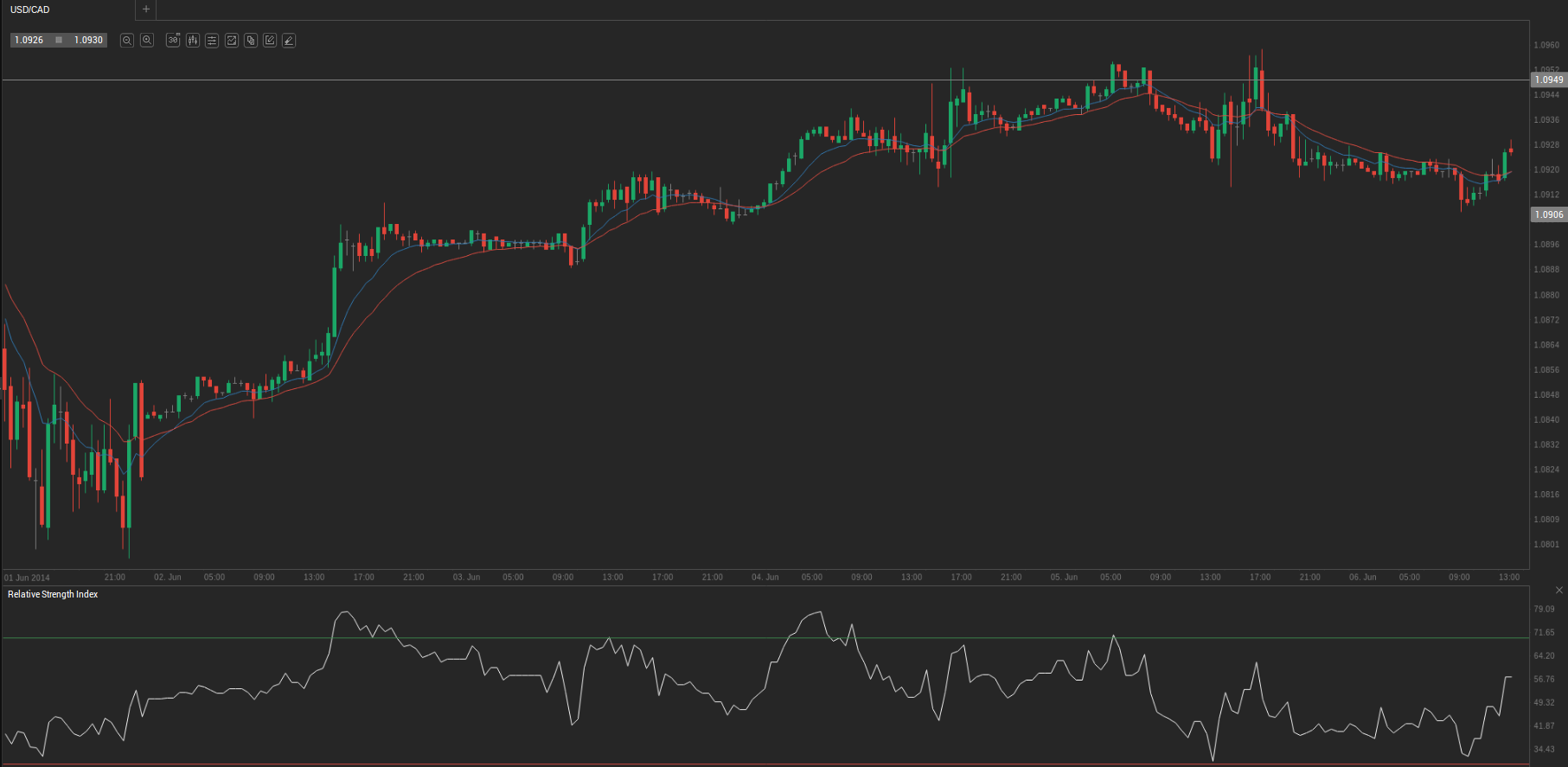Click the sell price 1.0926
The image size is (1568, 767).
coord(29,41)
